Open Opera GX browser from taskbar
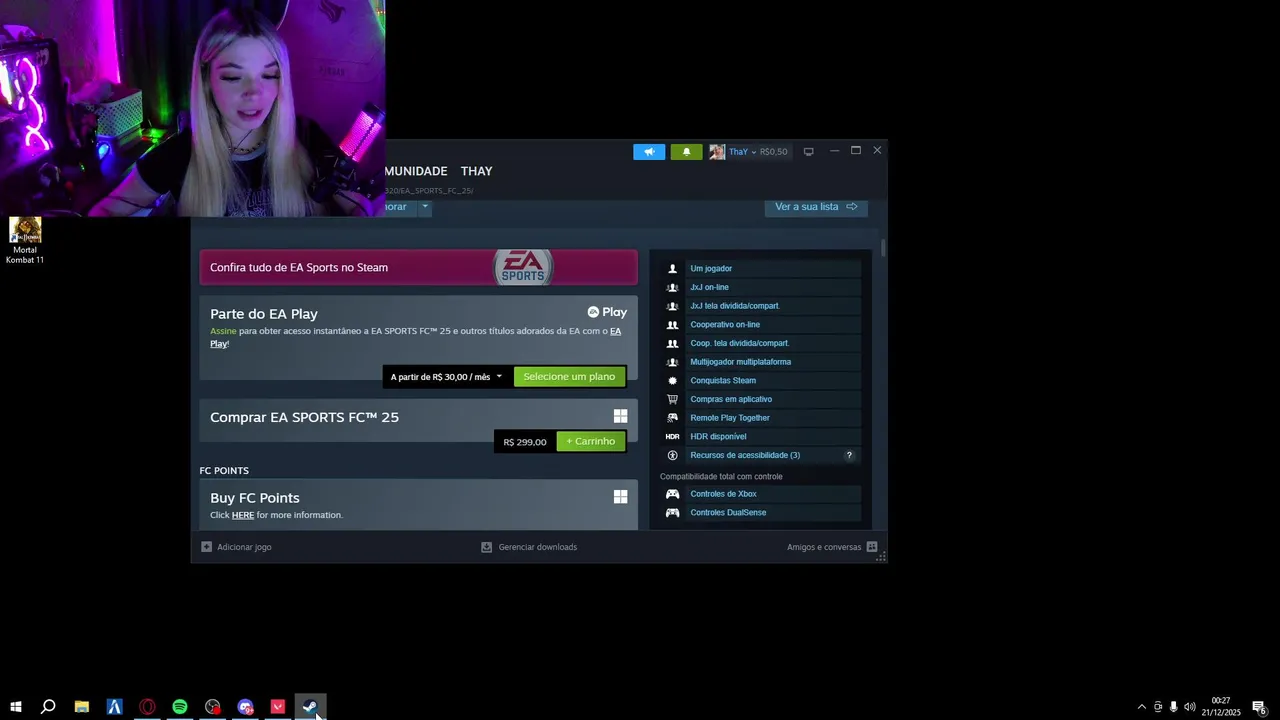This screenshot has height=720, width=1280. [x=147, y=707]
